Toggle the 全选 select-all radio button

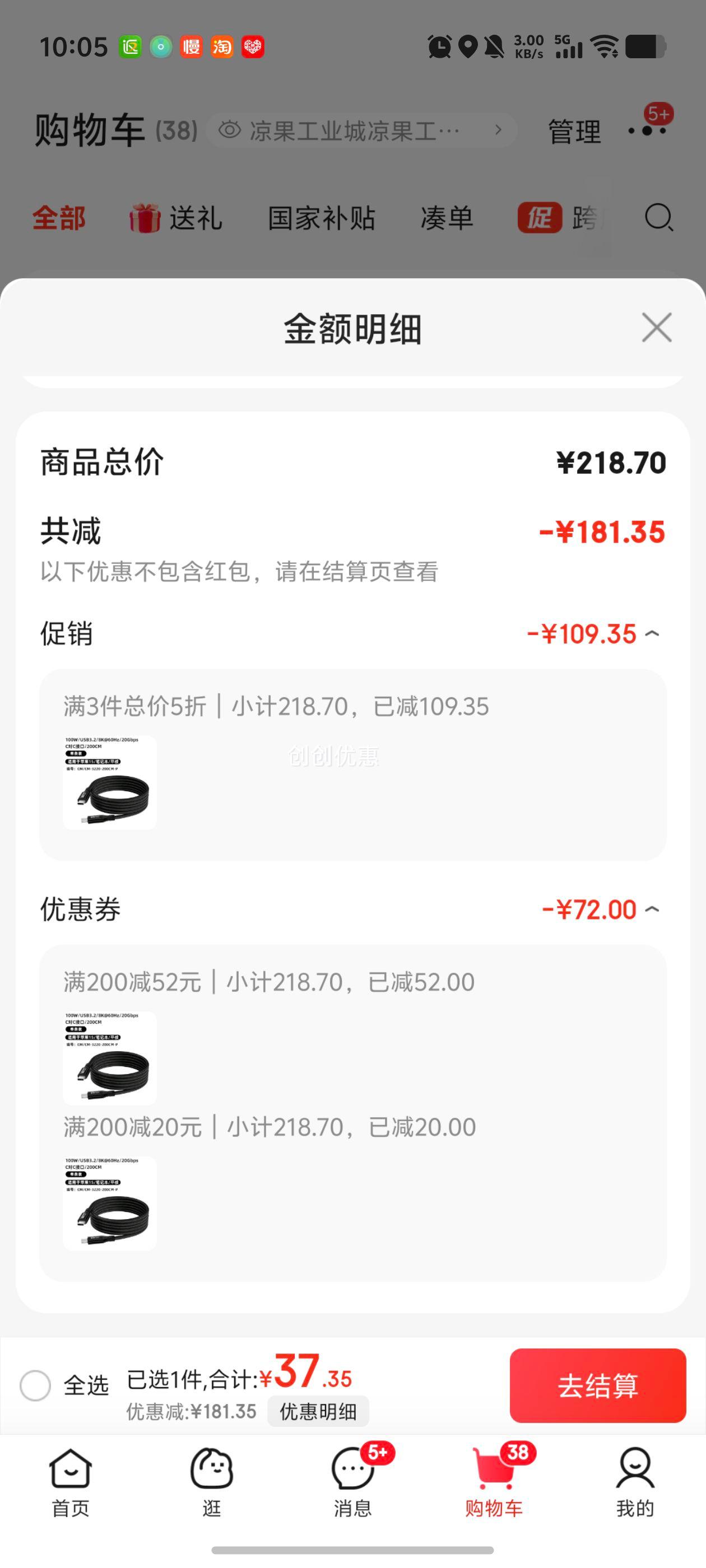(x=35, y=1385)
